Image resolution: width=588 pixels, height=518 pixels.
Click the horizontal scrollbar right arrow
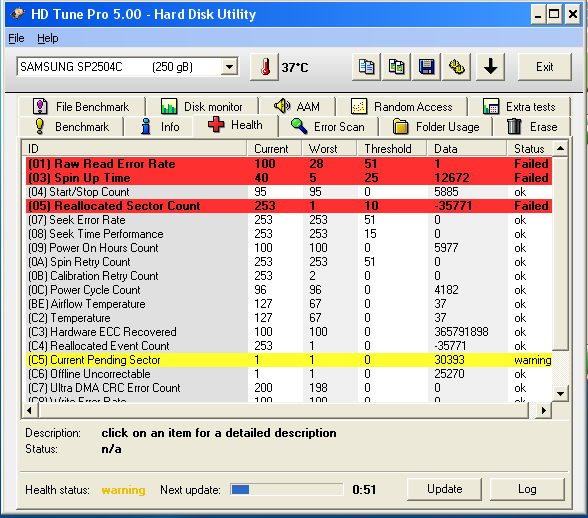point(543,411)
